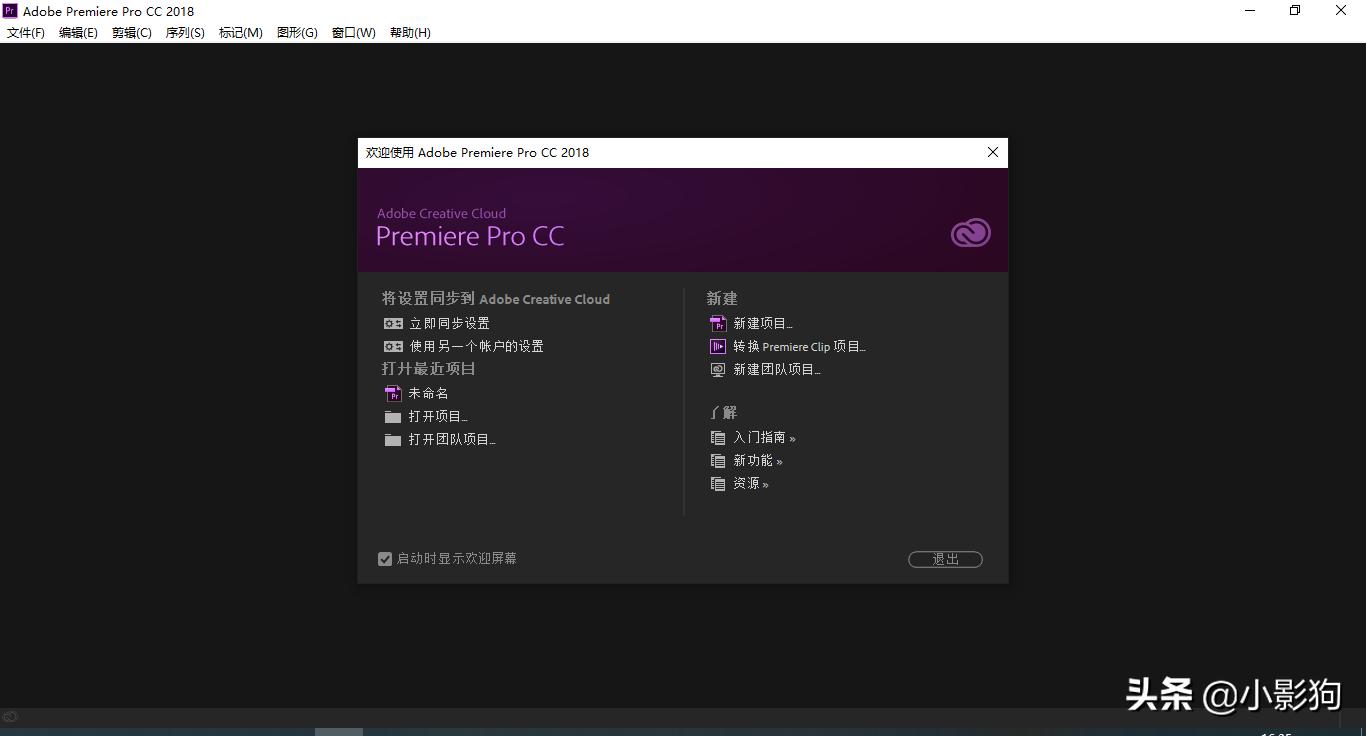Click the 新建团队项目 monitor icon
This screenshot has width=1366, height=736.
717,369
